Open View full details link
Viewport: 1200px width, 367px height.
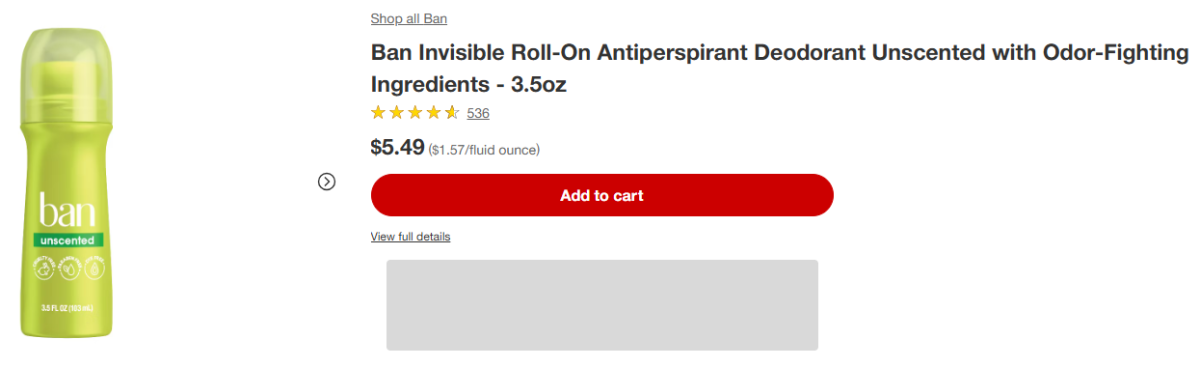click(411, 237)
